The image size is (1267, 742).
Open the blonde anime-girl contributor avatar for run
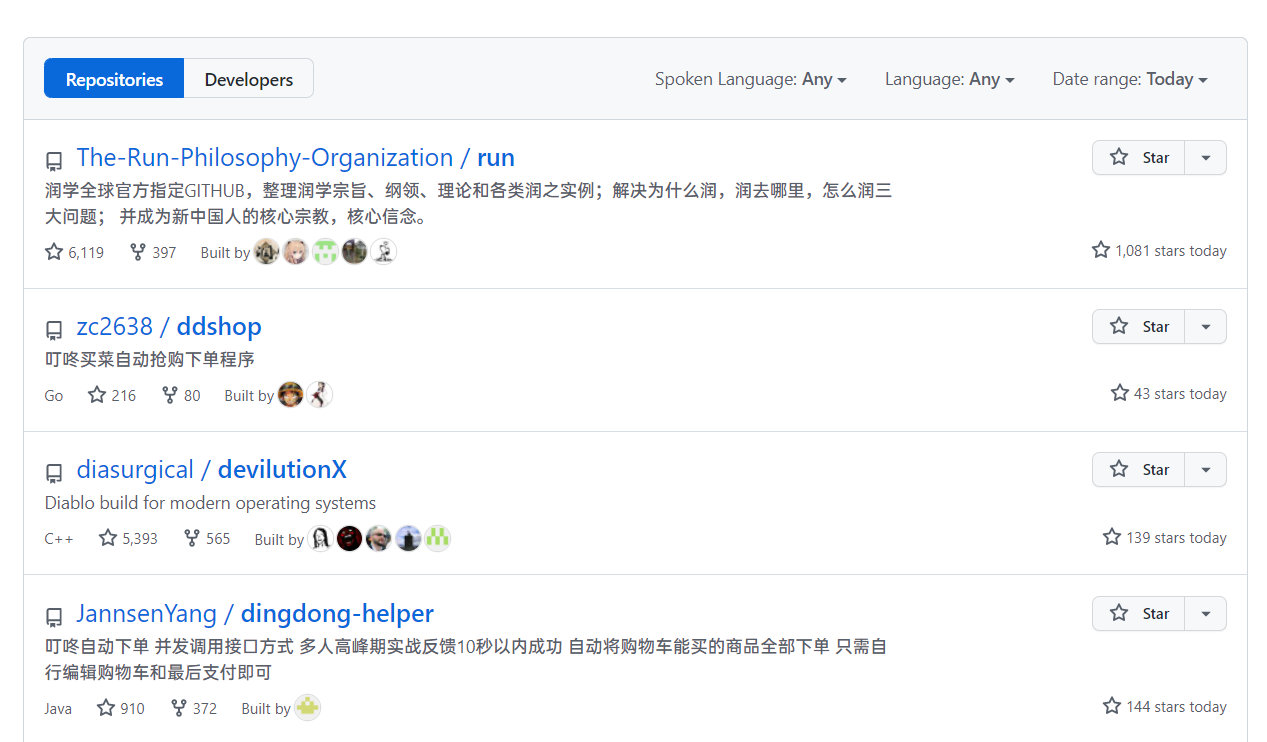296,252
